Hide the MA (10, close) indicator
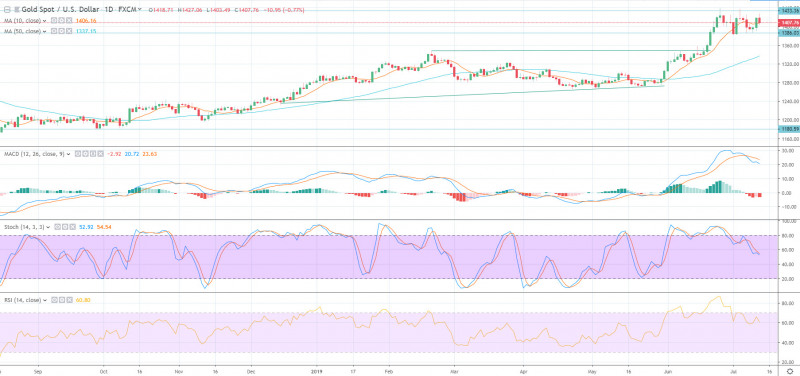Screen dimensions: 800x376 tap(54, 20)
